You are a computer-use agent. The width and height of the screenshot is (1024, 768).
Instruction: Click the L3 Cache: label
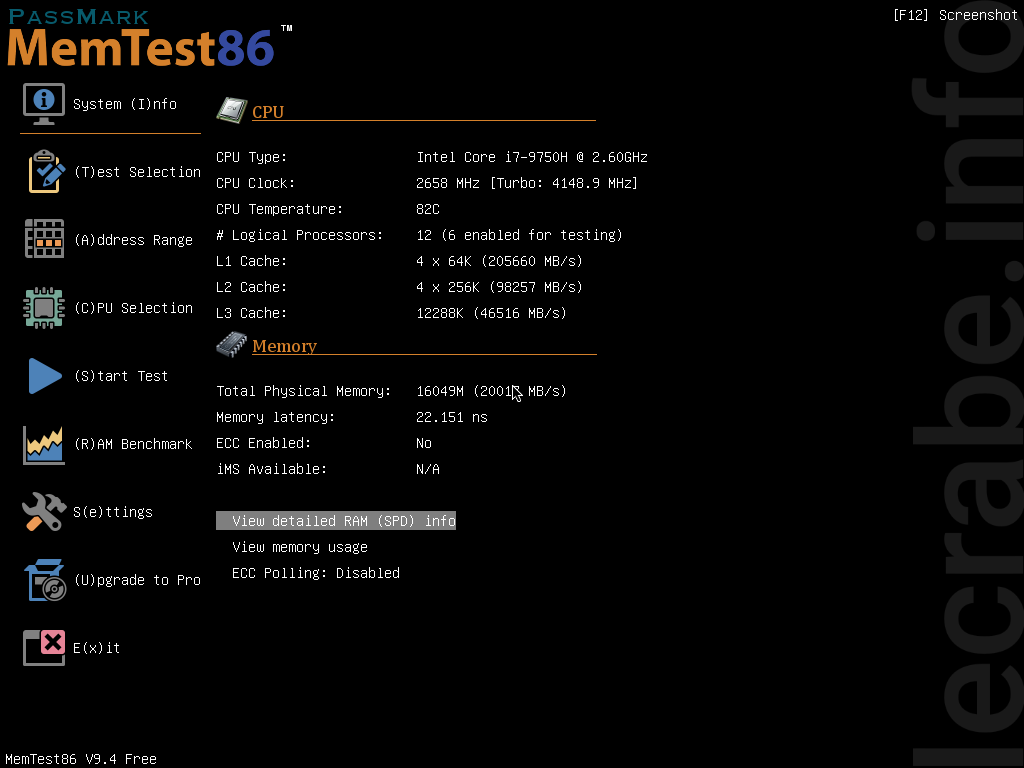tap(251, 313)
